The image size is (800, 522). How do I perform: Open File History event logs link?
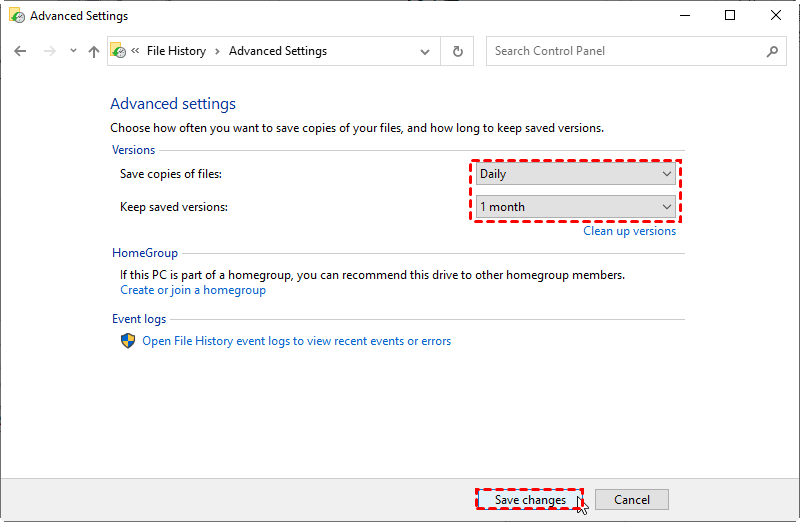point(296,341)
